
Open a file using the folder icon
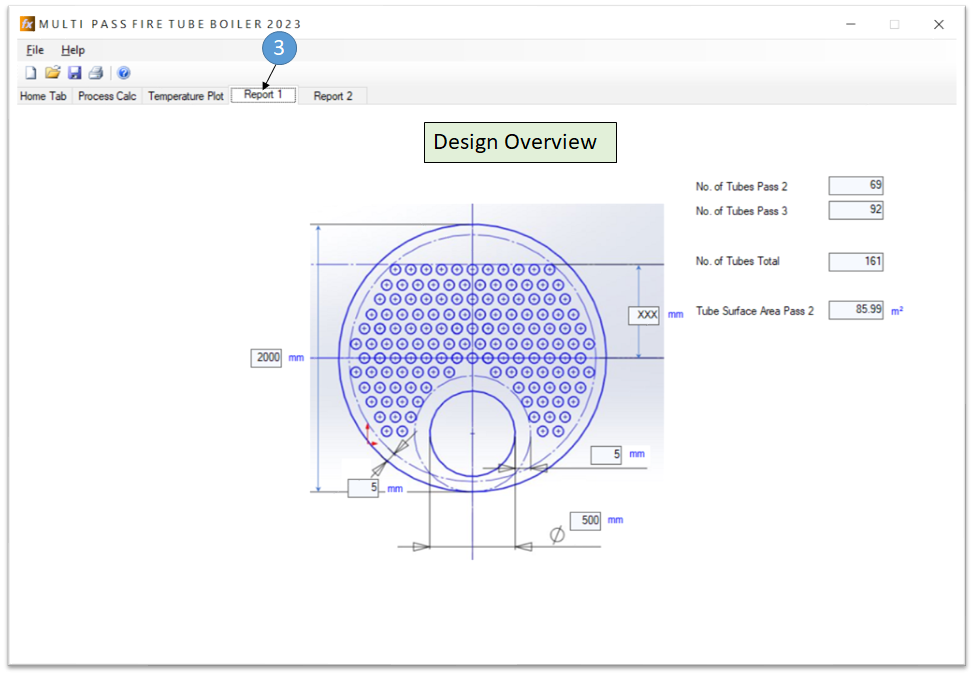click(x=52, y=73)
